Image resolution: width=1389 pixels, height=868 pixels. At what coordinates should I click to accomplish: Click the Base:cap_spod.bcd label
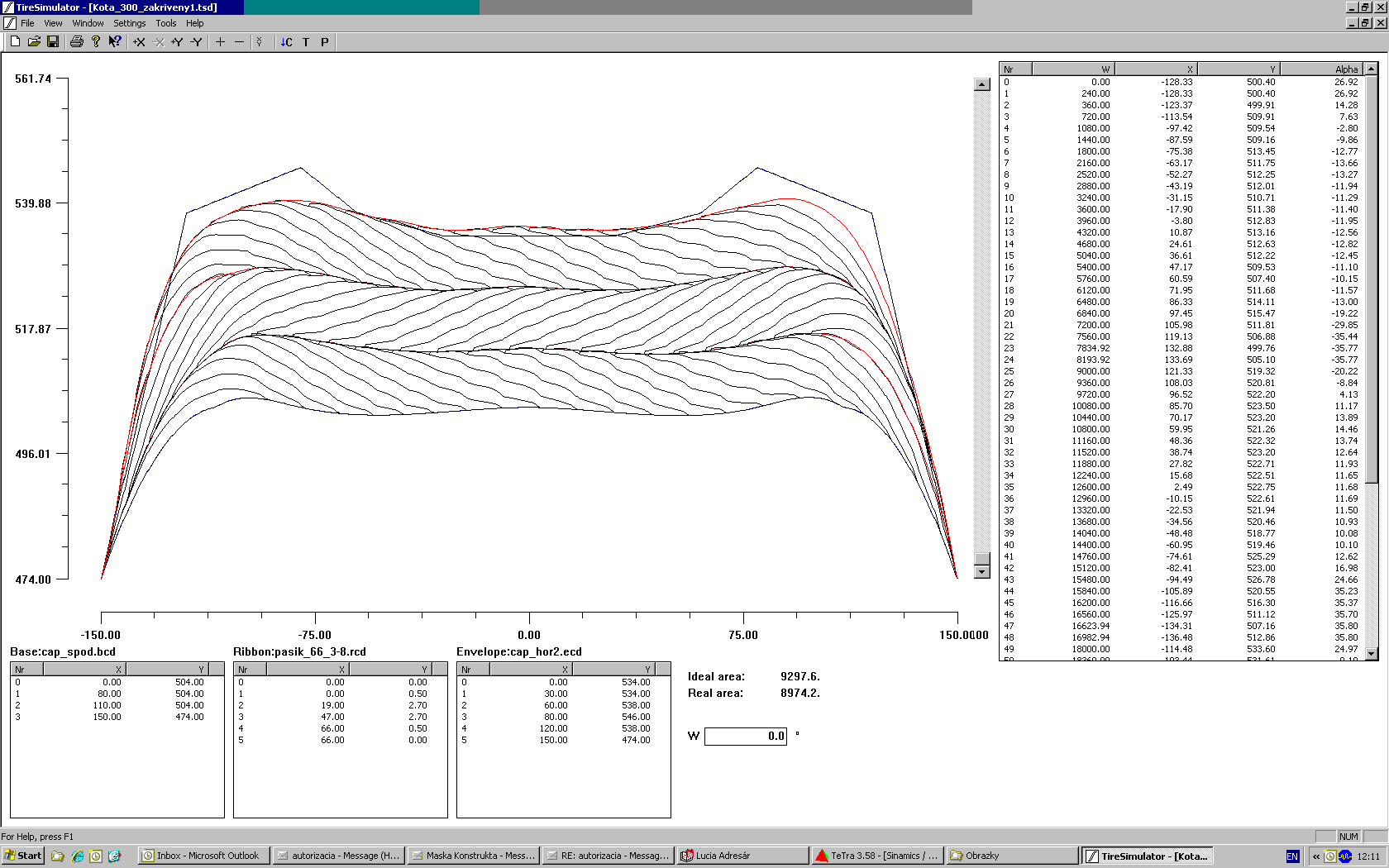[63, 651]
